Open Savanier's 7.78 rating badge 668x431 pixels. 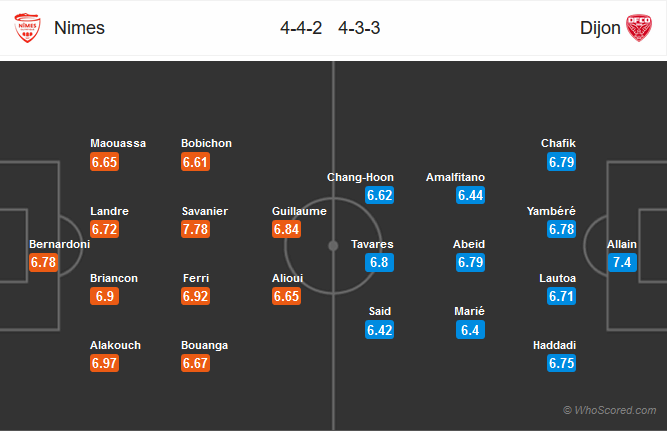click(x=195, y=229)
